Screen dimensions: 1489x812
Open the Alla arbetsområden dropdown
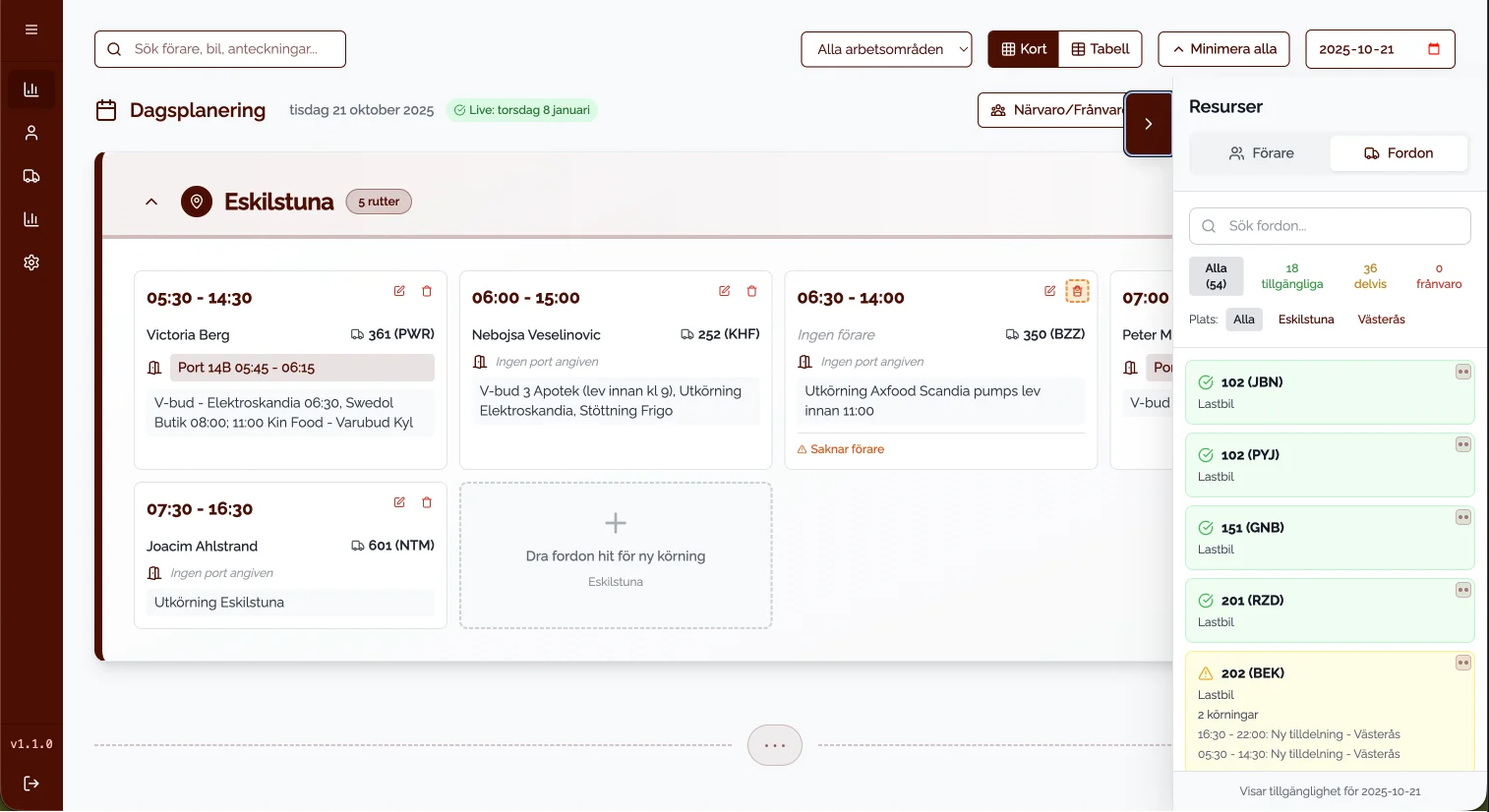tap(886, 49)
